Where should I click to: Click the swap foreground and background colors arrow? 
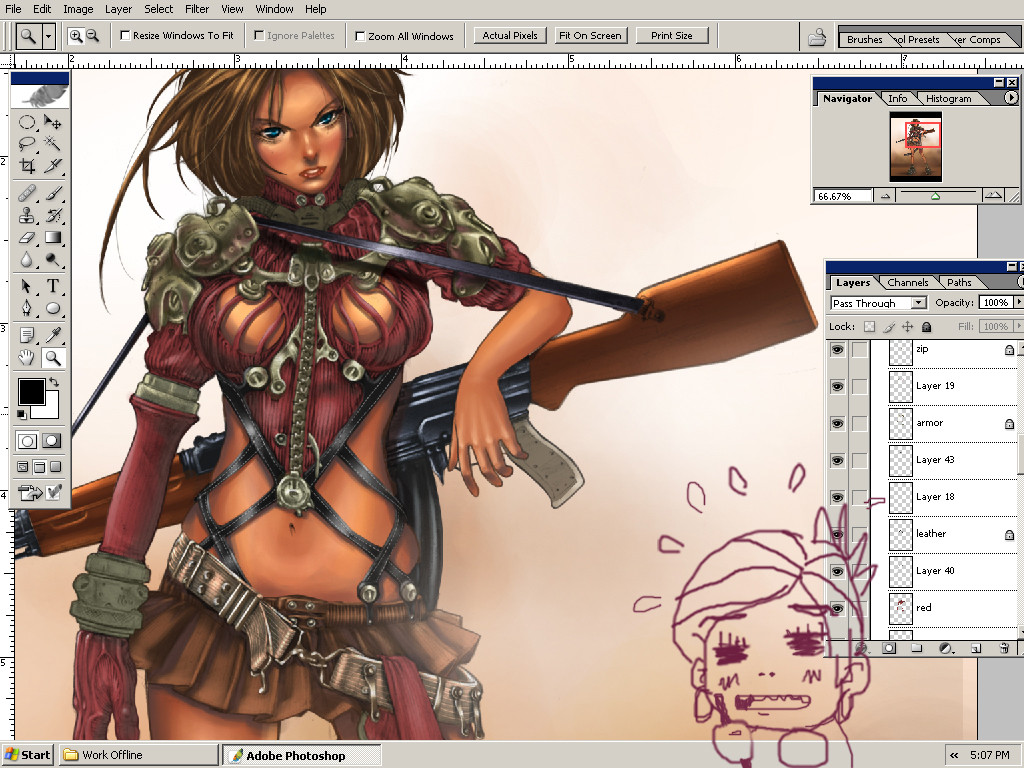click(x=54, y=381)
